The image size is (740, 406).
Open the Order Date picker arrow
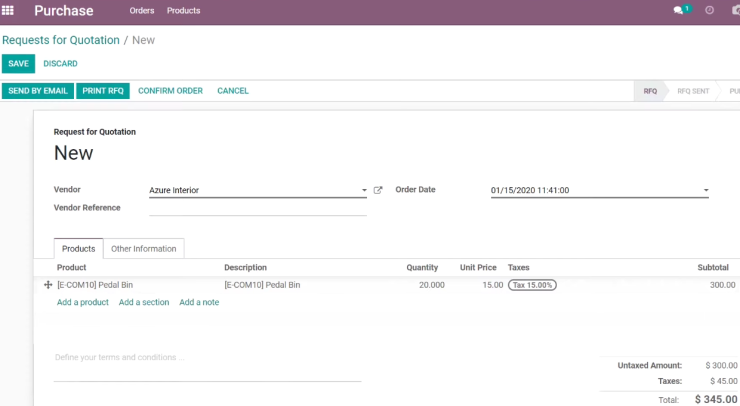tap(706, 190)
